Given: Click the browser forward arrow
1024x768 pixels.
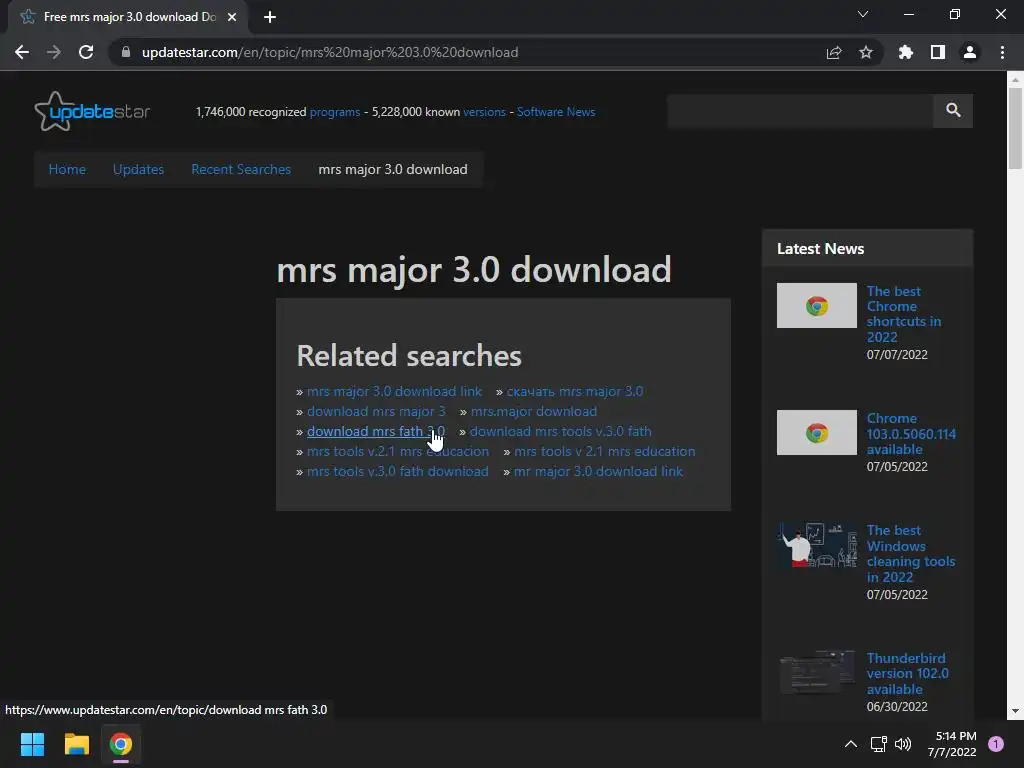Looking at the screenshot, I should pyautogui.click(x=54, y=52).
